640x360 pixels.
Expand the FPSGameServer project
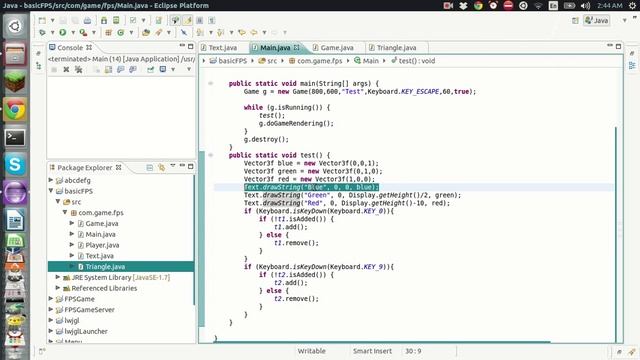point(51,309)
